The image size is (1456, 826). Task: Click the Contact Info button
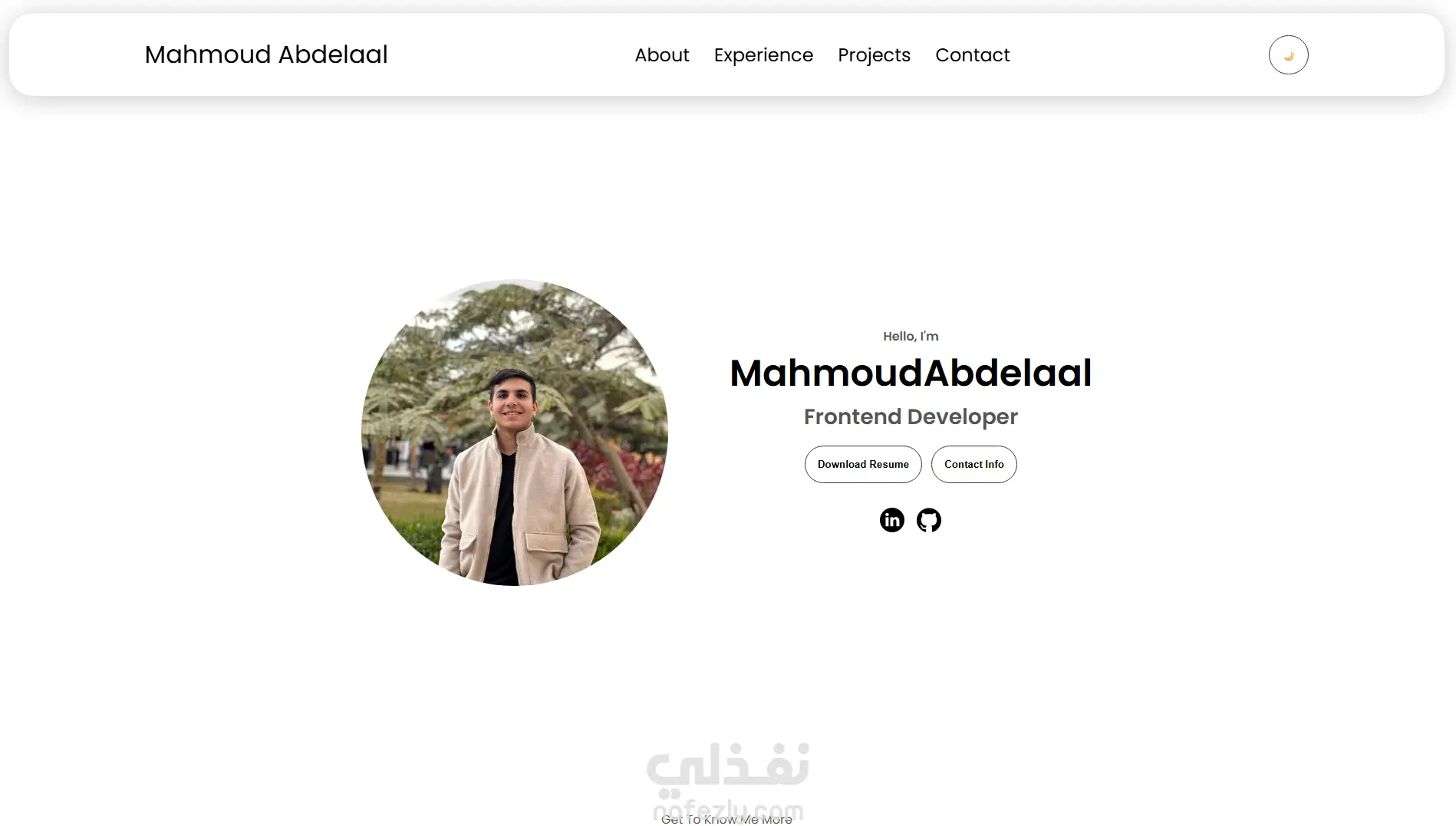click(973, 464)
